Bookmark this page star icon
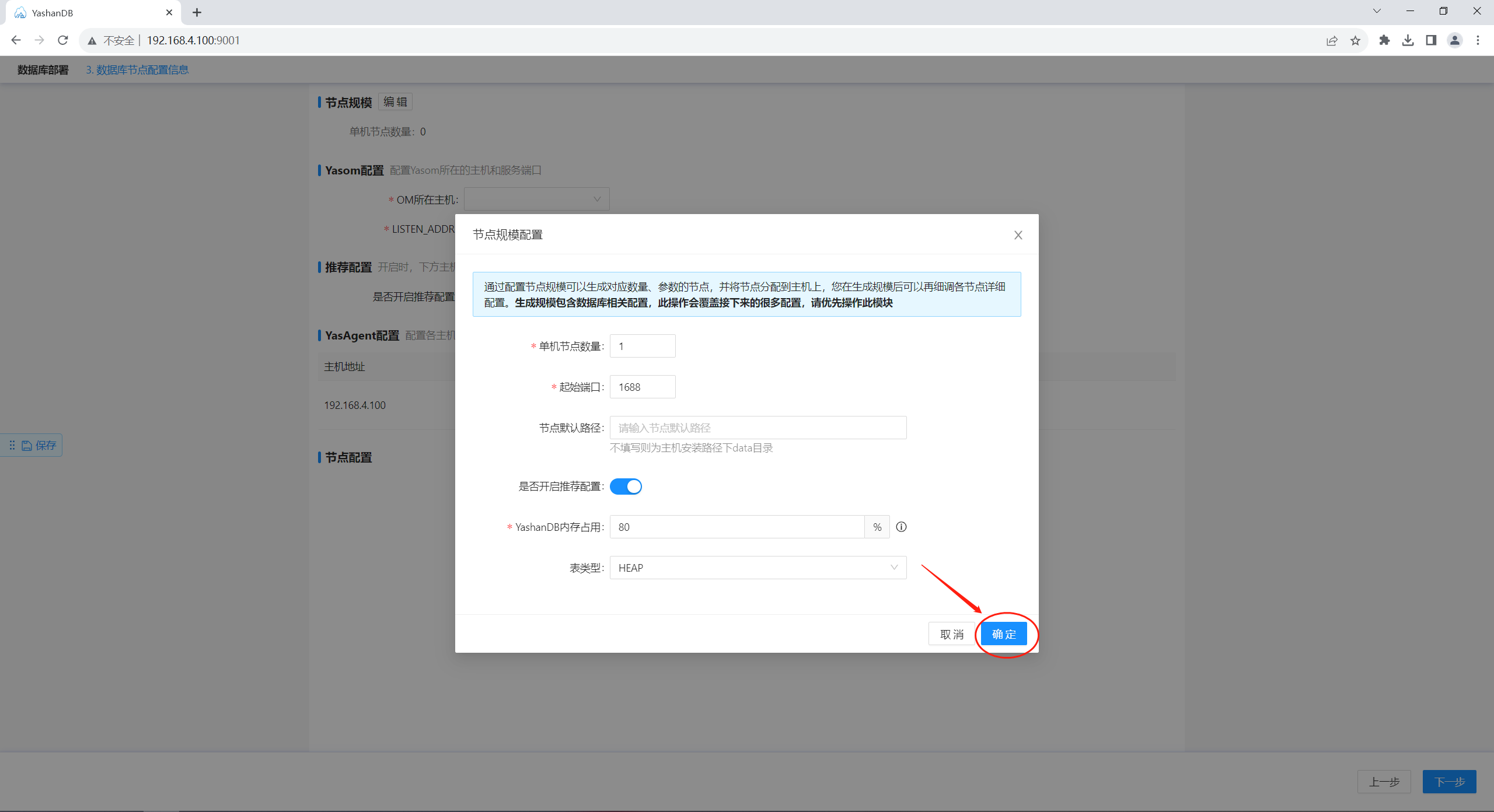Viewport: 1494px width, 812px height. coord(1355,40)
